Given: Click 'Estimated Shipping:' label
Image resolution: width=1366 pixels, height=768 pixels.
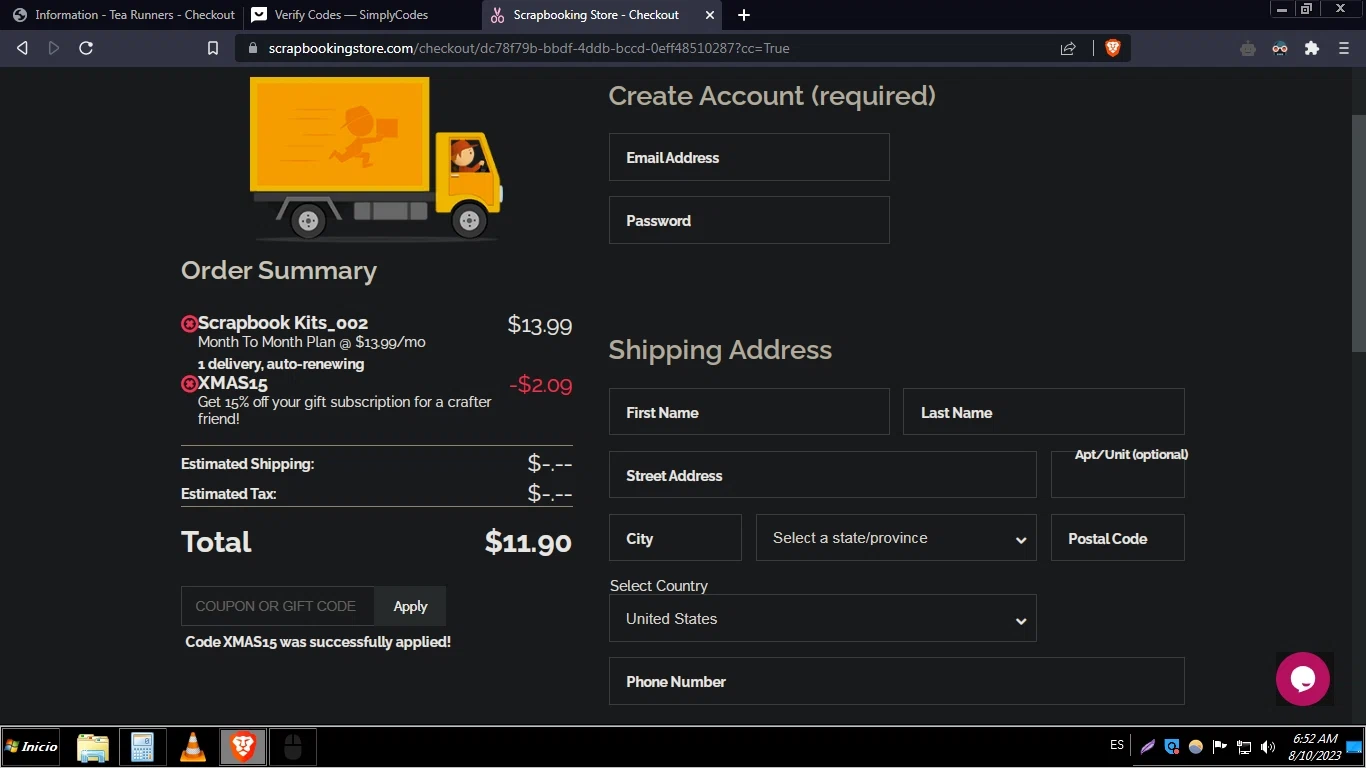Looking at the screenshot, I should point(247,464).
